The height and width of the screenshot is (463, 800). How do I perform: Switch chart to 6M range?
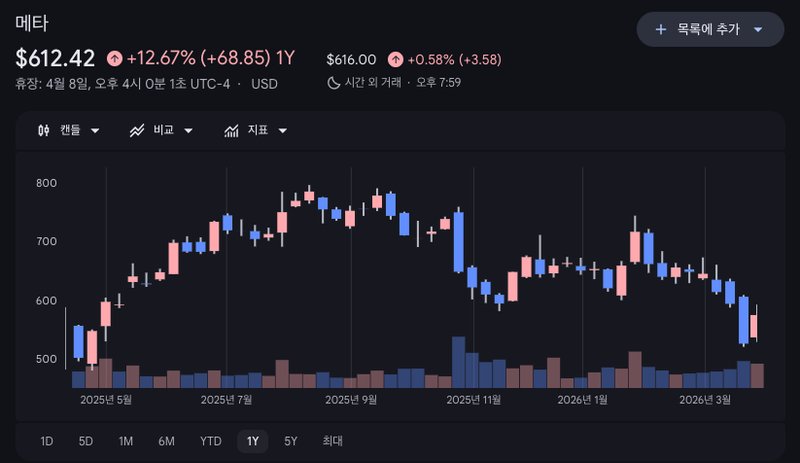click(x=166, y=441)
